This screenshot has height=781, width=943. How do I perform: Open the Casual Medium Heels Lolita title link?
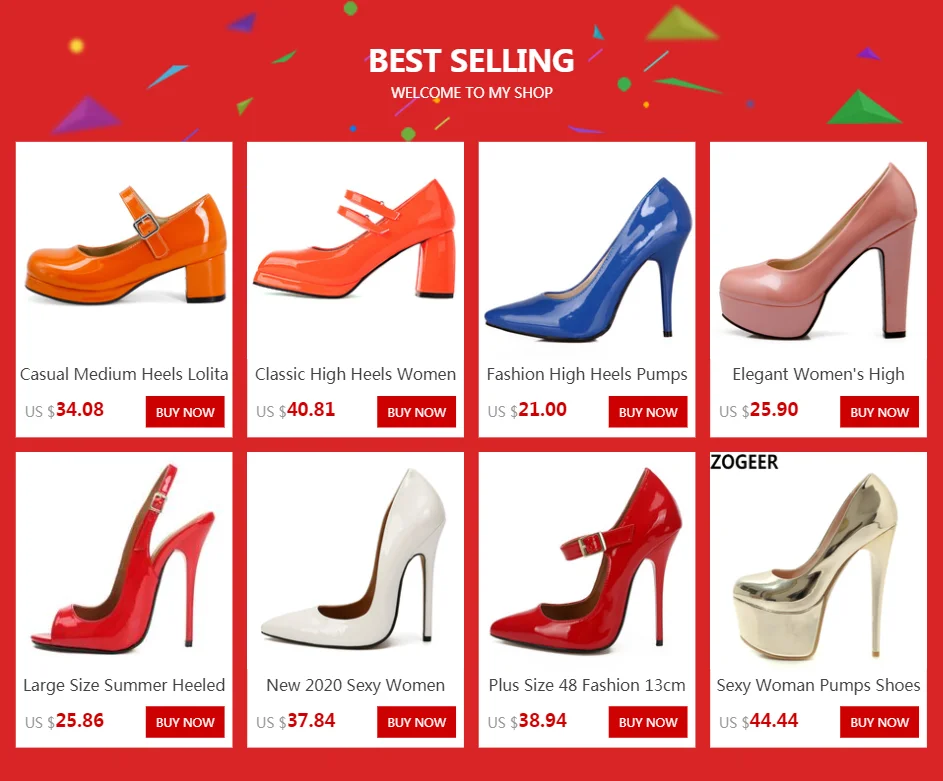pos(124,374)
